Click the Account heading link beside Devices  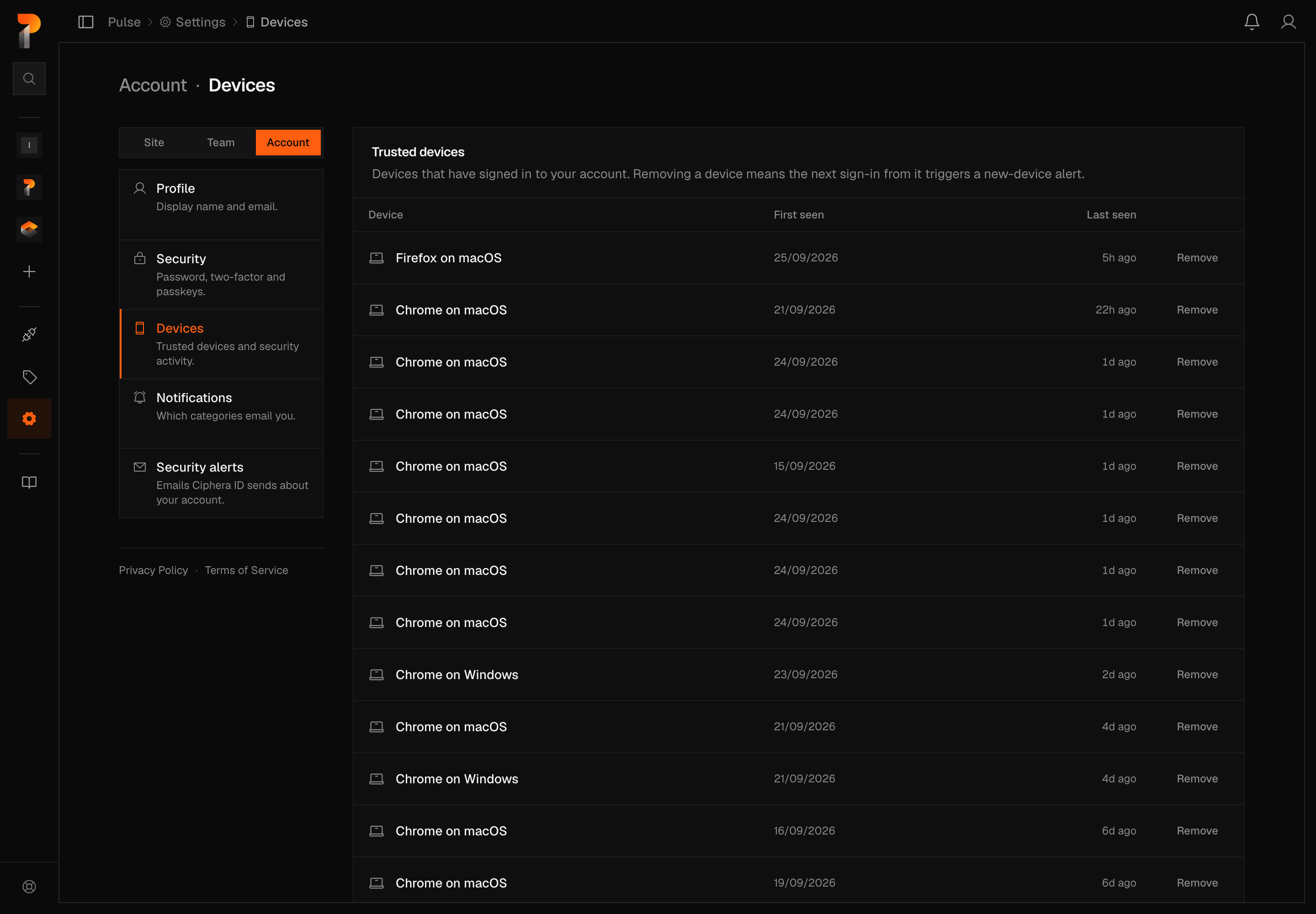(153, 85)
